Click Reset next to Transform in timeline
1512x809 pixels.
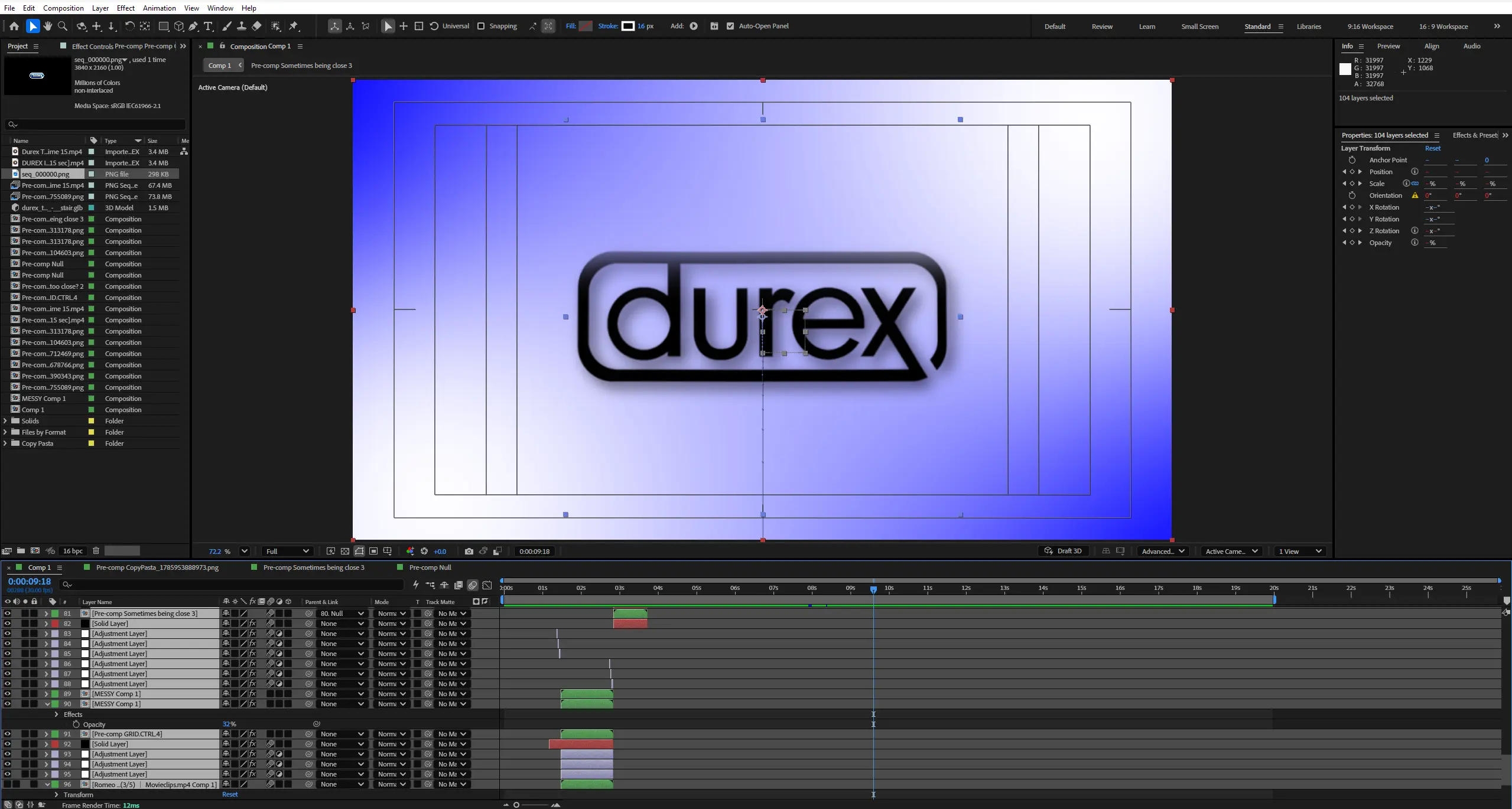(x=230, y=794)
